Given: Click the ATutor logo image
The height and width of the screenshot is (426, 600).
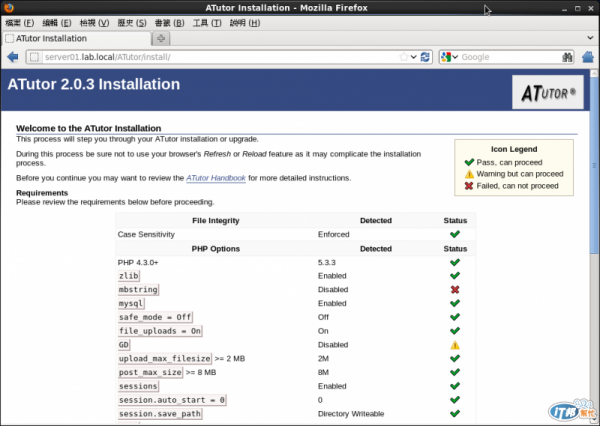Looking at the screenshot, I should [548, 92].
